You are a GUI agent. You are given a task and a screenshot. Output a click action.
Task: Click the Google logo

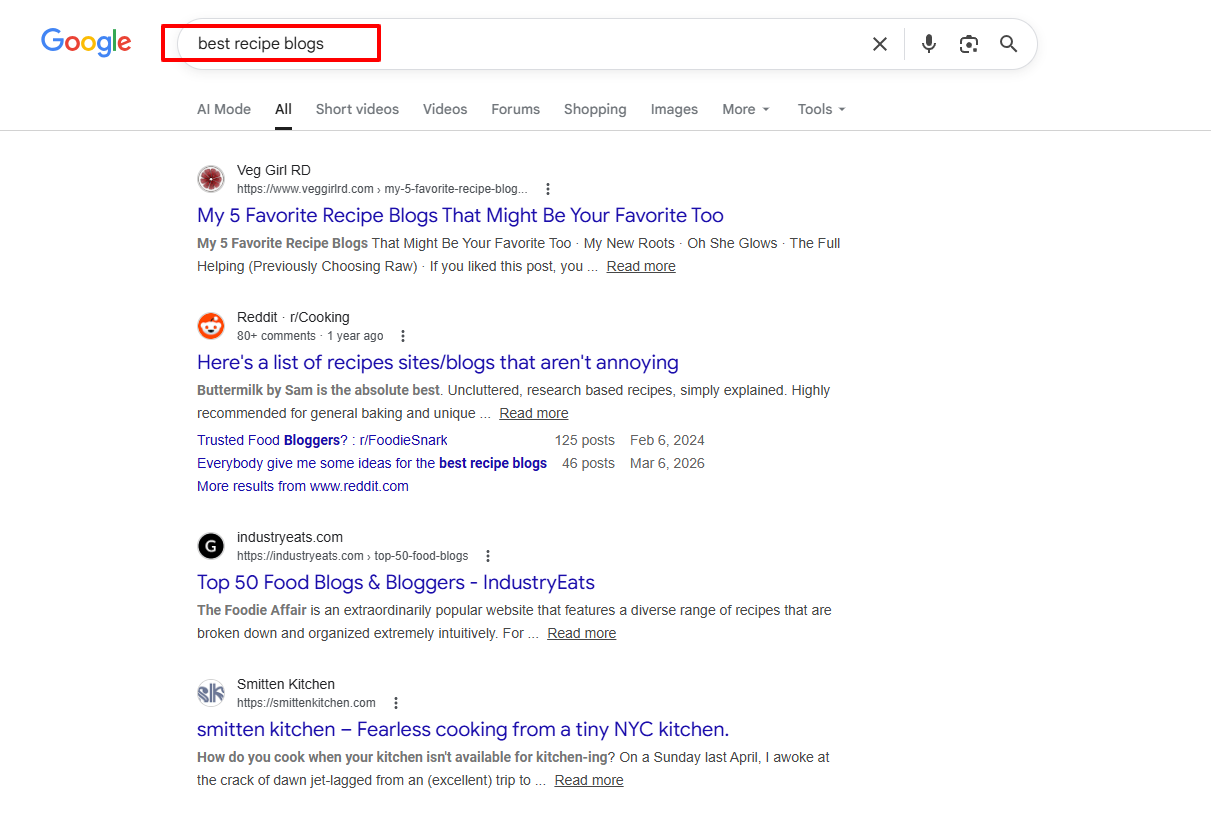(x=86, y=42)
